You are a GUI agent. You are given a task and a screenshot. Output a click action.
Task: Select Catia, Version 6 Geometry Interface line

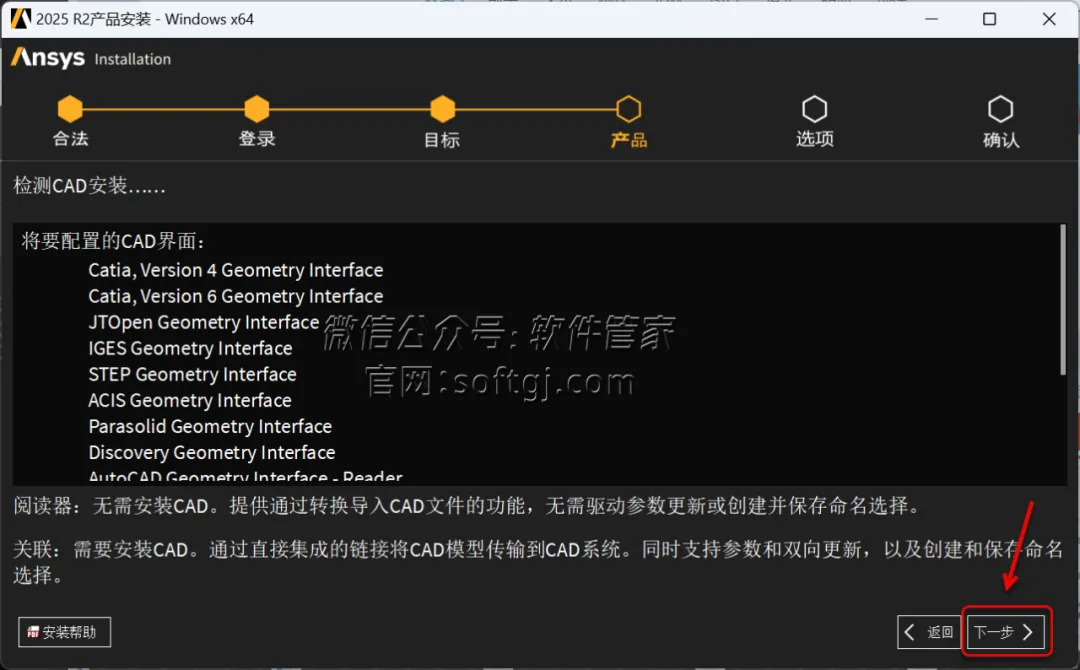(236, 296)
